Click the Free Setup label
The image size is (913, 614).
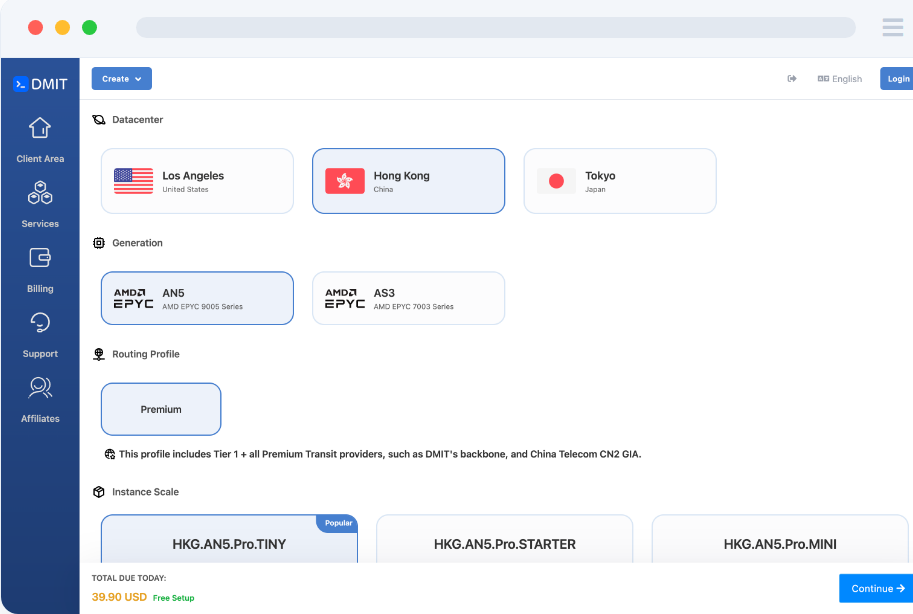pyautogui.click(x=174, y=598)
